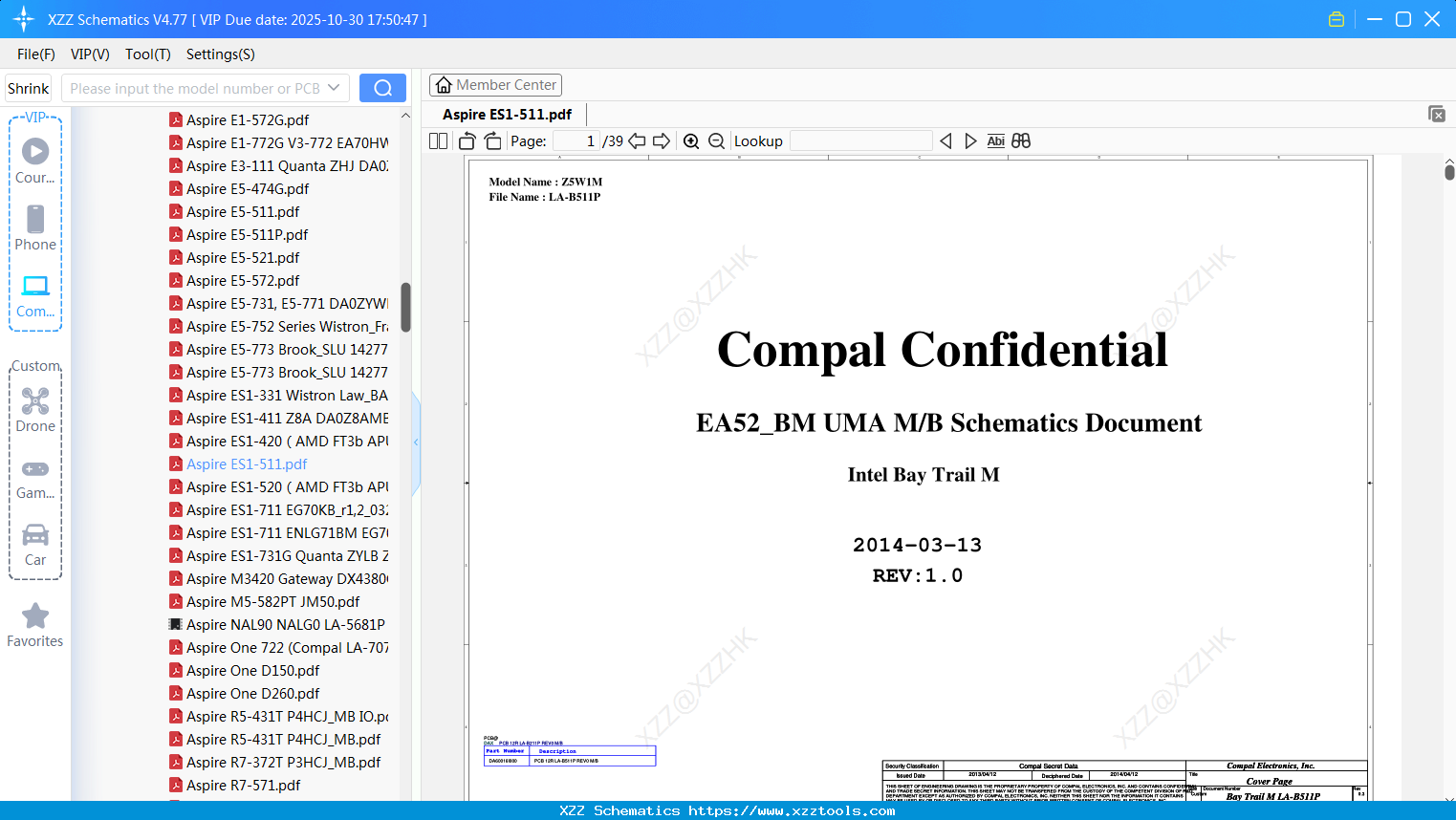1456x820 pixels.
Task: Open the Settings(S) menu
Action: (x=221, y=54)
